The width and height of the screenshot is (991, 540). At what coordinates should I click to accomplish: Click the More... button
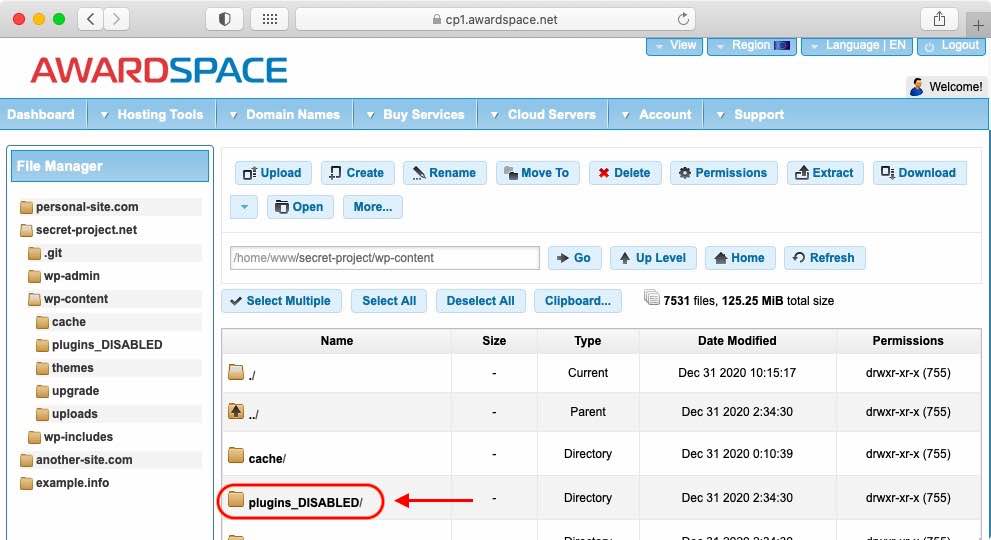tap(372, 207)
